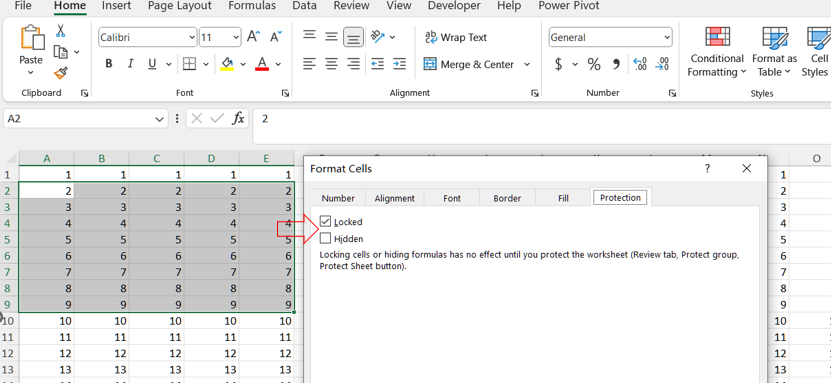Open the Merge & Center dropdown arrow
Viewport: 831px width, 383px height.
tap(527, 65)
